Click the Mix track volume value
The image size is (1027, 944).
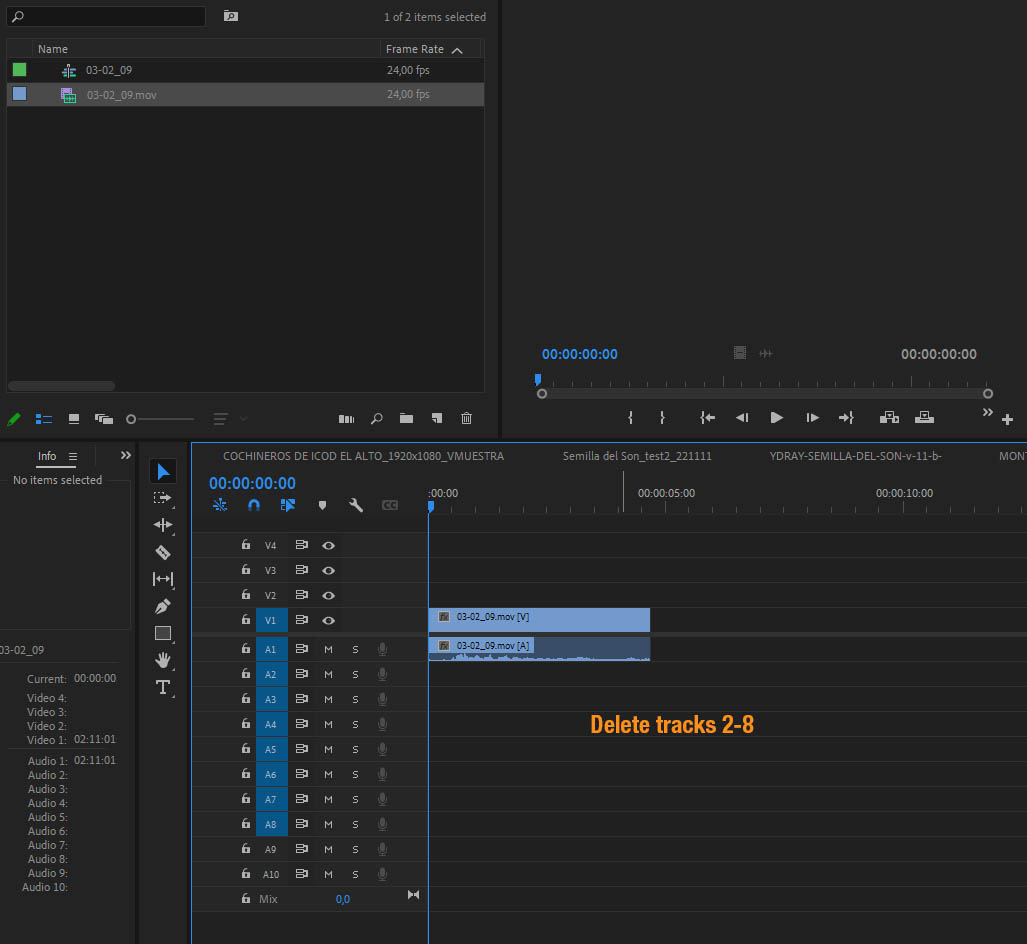[343, 899]
